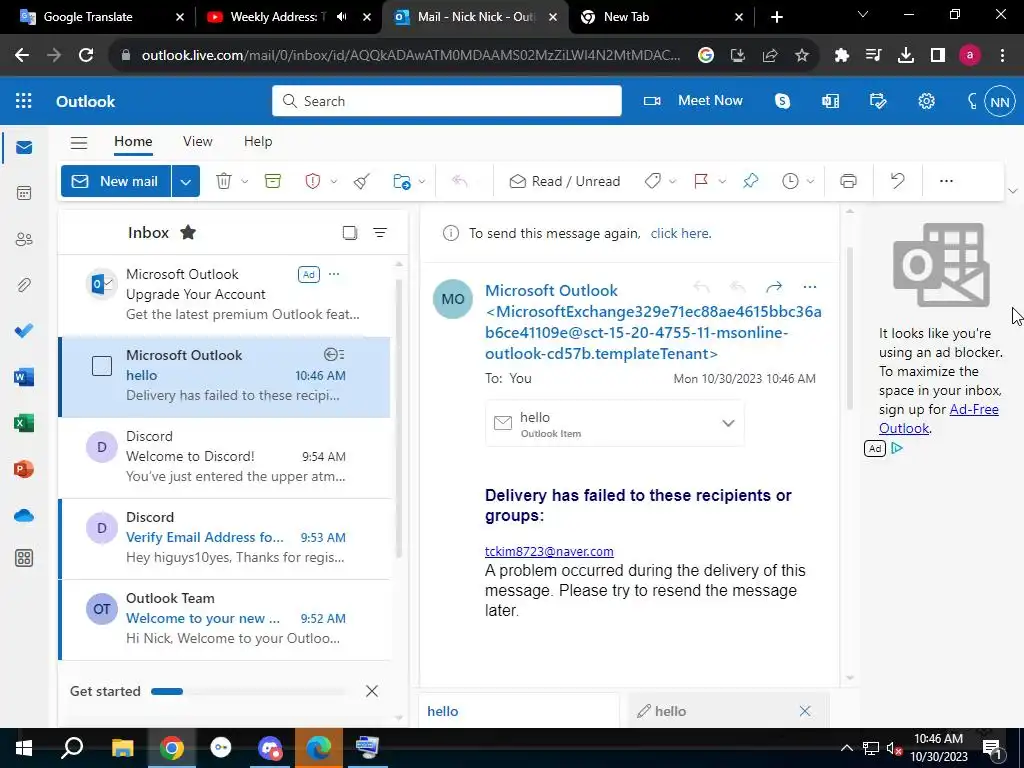The image size is (1024, 768).
Task: Open ribbon More options ellipsis
Action: [946, 181]
